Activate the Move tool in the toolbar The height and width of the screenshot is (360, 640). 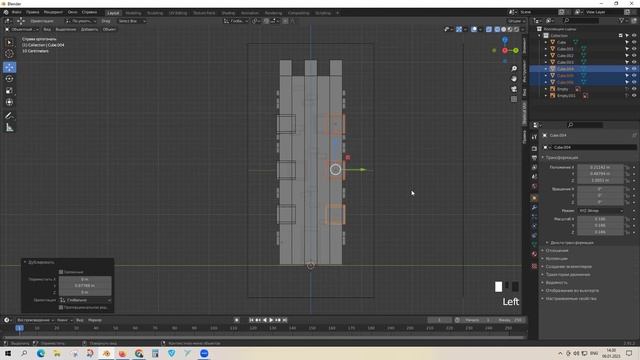[9, 67]
